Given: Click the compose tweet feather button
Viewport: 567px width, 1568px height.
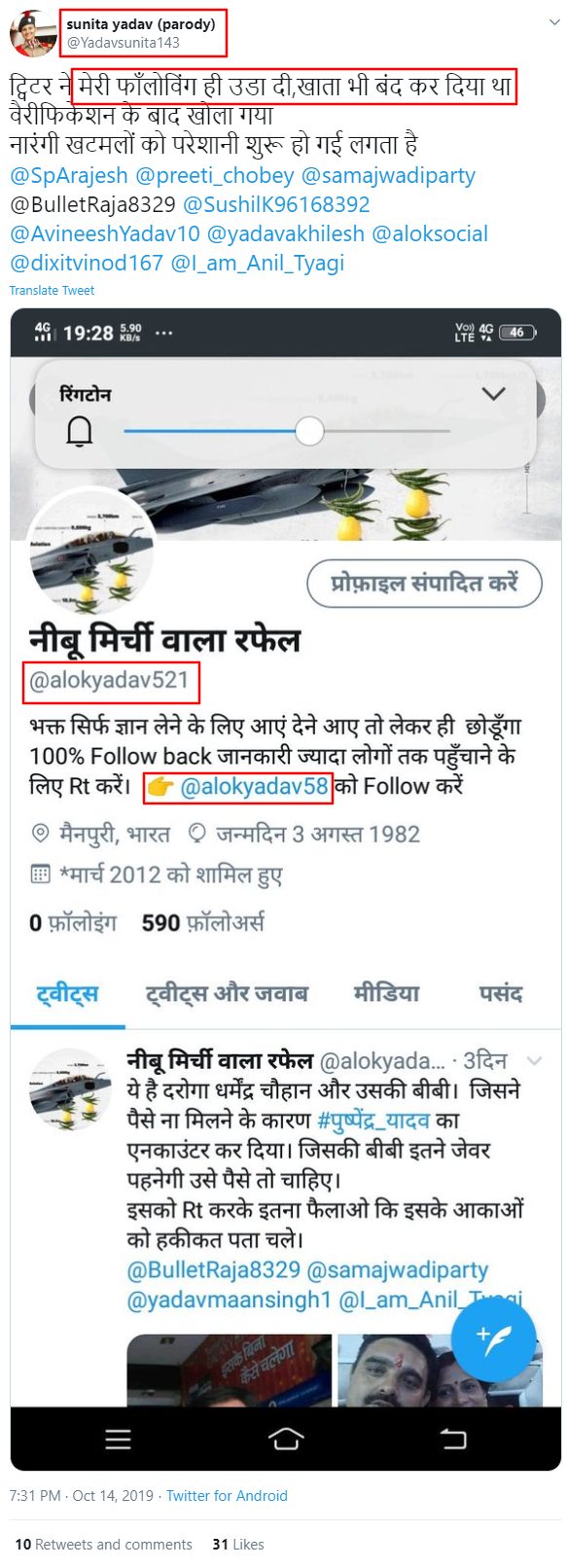Looking at the screenshot, I should (x=494, y=1340).
